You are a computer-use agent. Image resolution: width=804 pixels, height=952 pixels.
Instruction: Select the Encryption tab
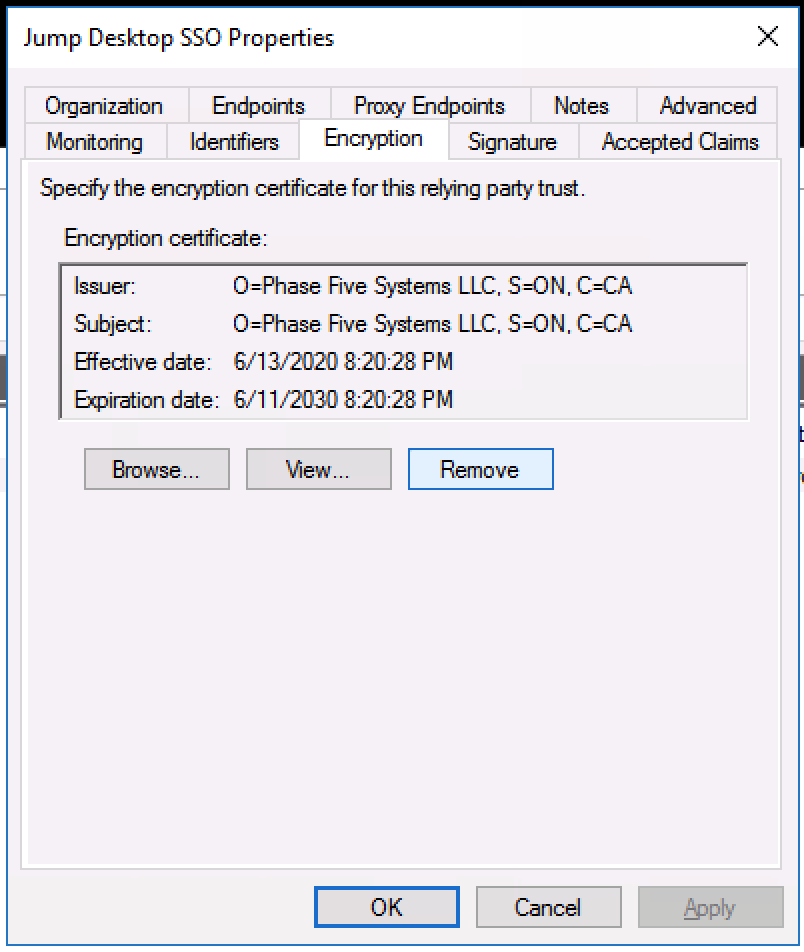click(373, 140)
